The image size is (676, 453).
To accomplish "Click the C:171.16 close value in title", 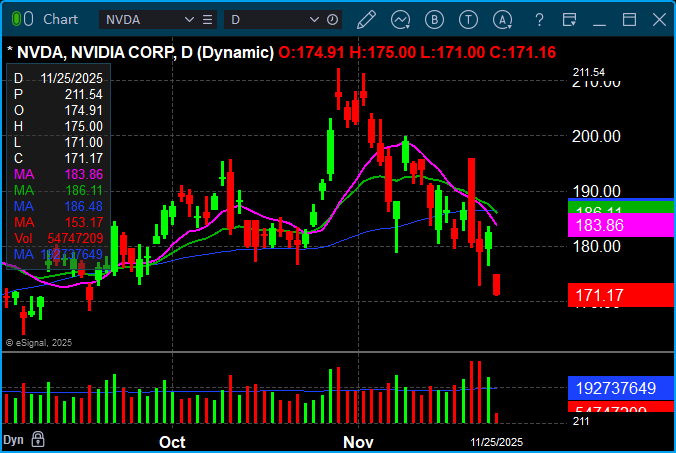I will tap(523, 53).
